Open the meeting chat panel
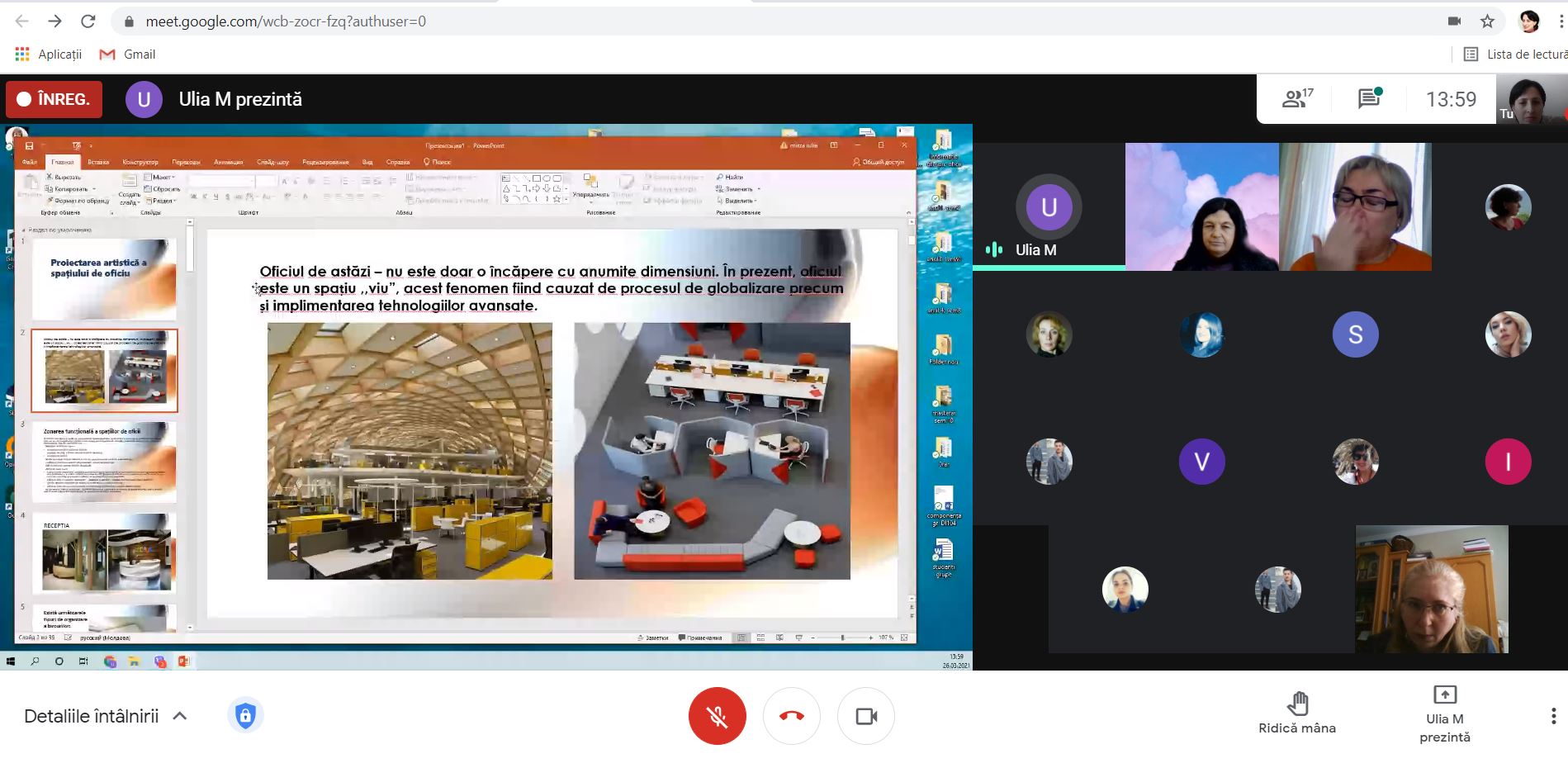Viewport: 1568px width, 768px height. (1369, 99)
